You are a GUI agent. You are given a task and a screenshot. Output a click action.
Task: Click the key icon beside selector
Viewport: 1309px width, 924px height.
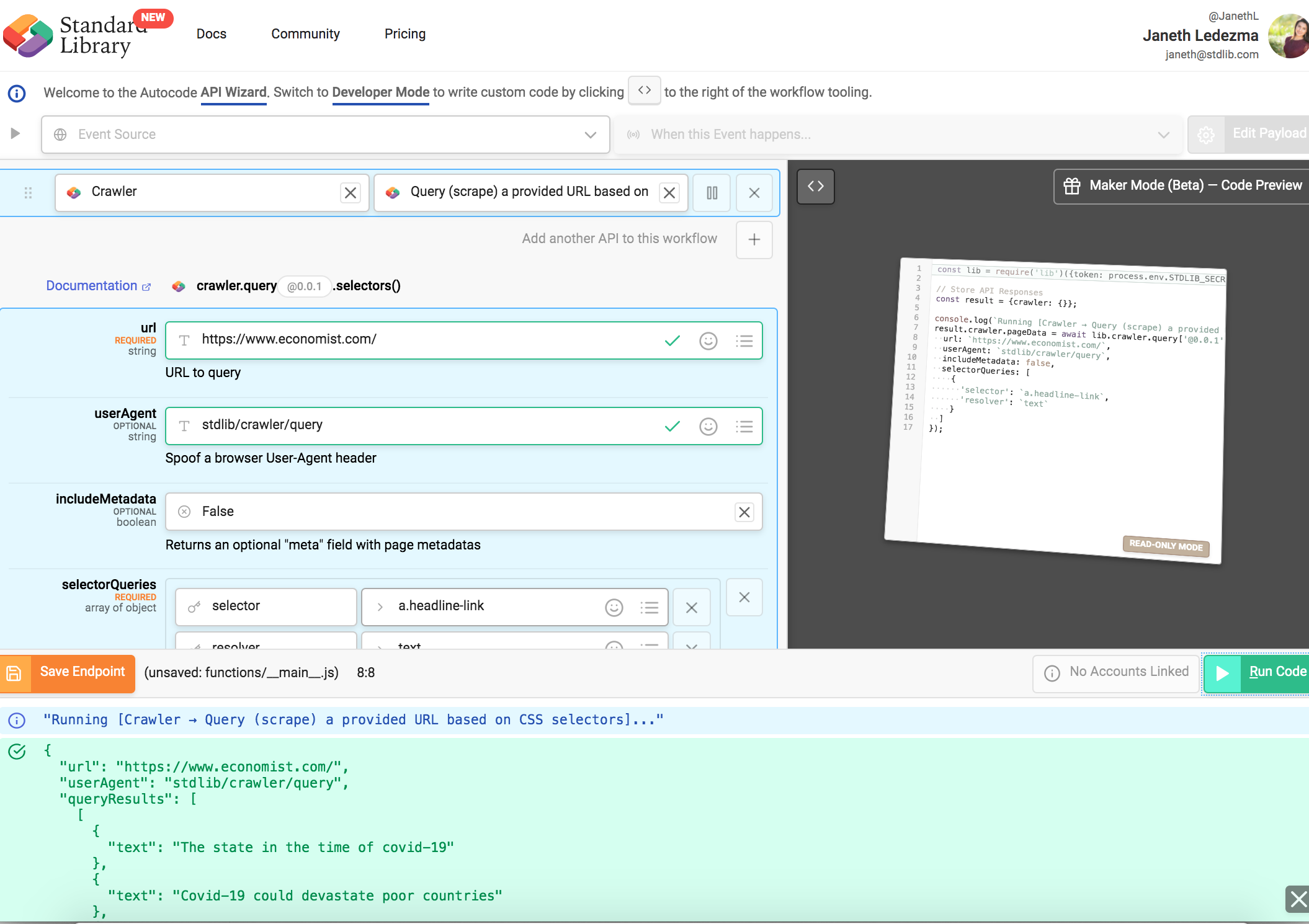click(194, 606)
